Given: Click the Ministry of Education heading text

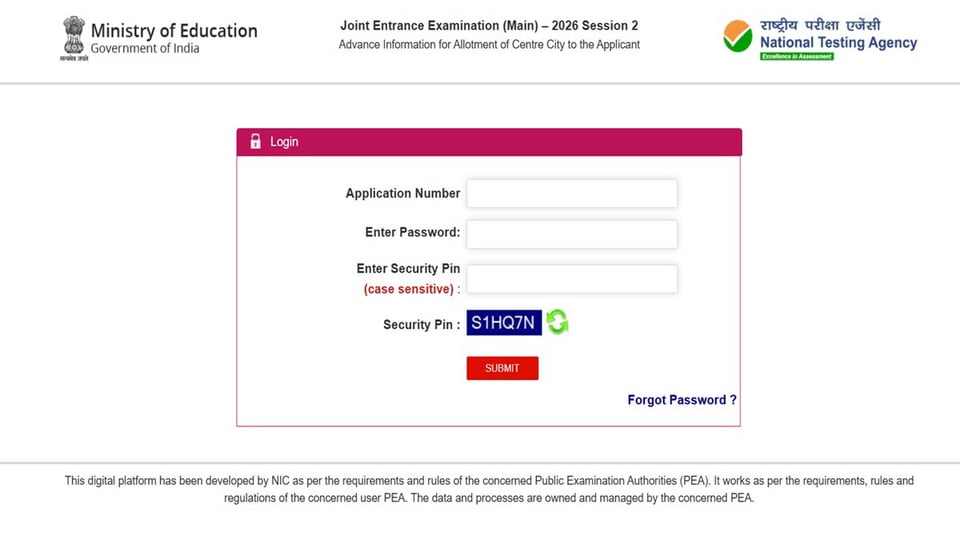Looking at the screenshot, I should coord(174,31).
